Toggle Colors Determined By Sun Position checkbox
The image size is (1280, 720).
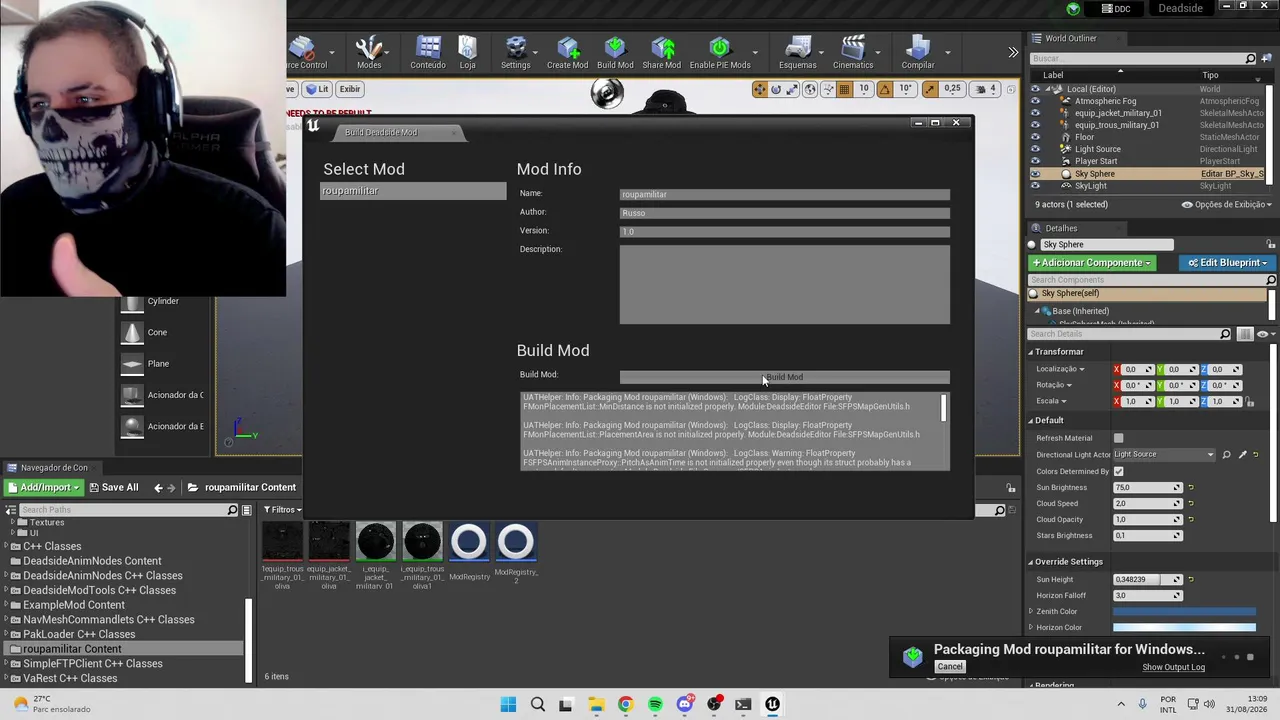(x=1118, y=471)
